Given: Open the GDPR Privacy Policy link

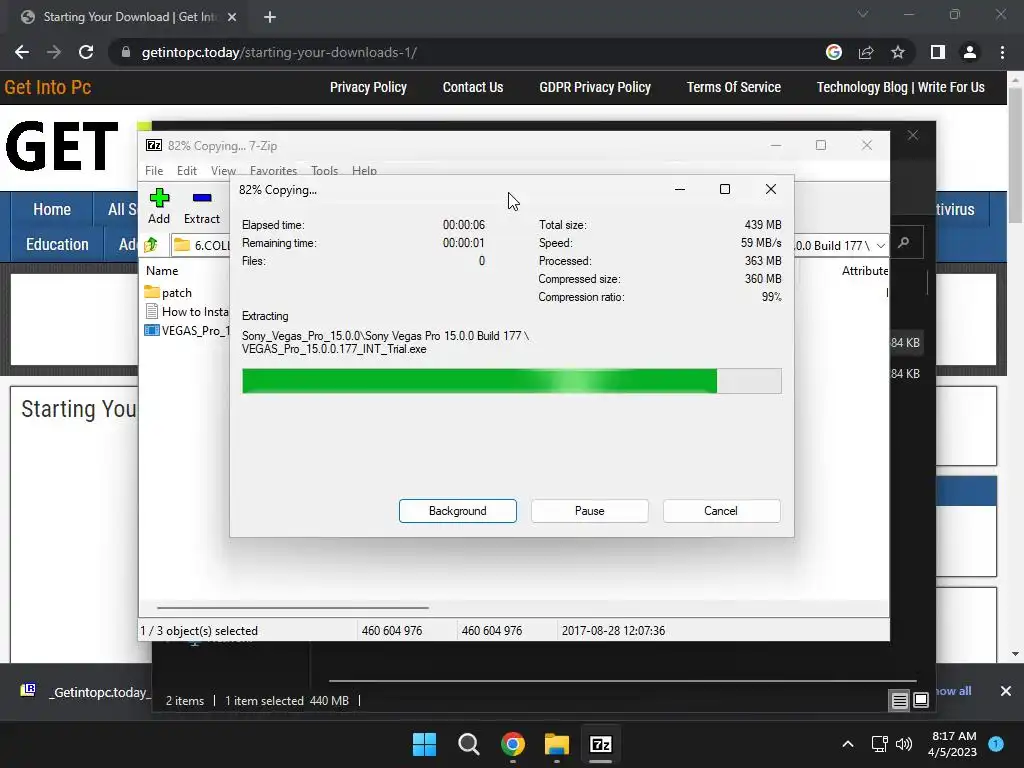Looking at the screenshot, I should [x=595, y=87].
